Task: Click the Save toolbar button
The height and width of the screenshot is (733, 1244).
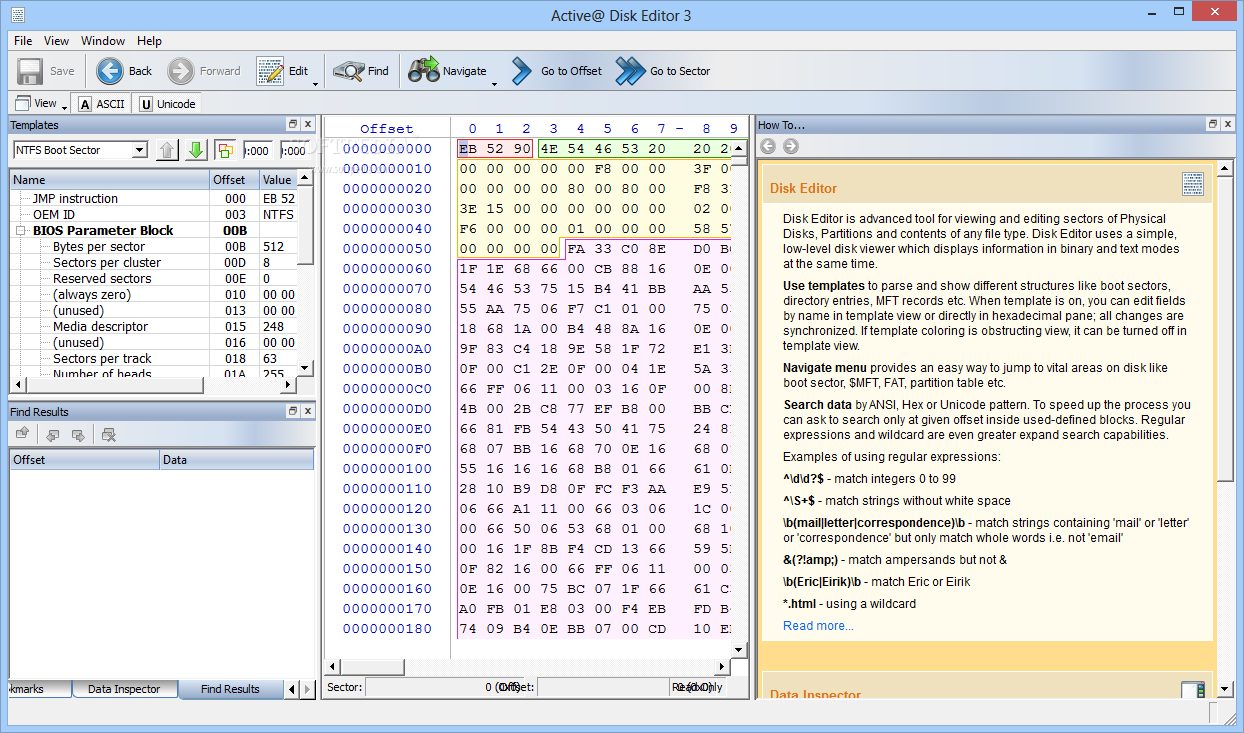Action: (47, 71)
